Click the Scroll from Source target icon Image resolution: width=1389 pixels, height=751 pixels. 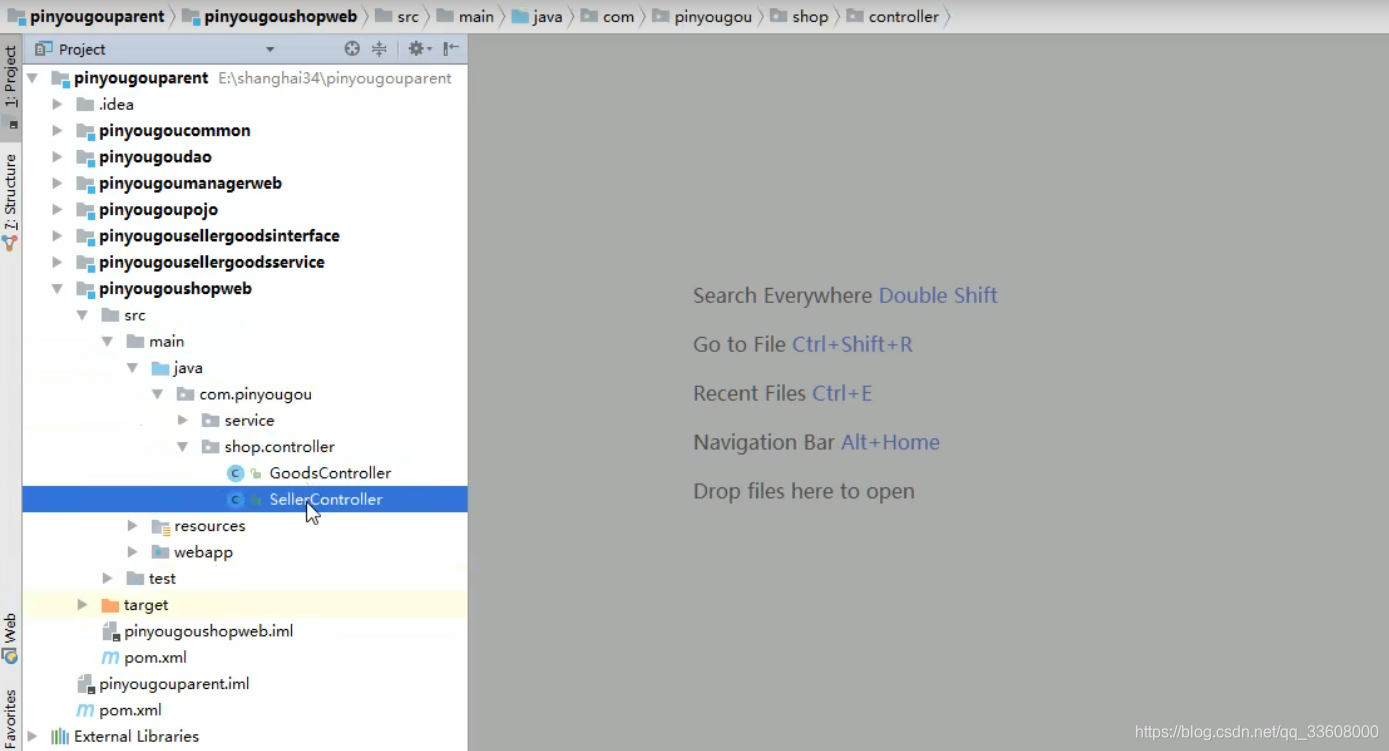[x=352, y=49]
